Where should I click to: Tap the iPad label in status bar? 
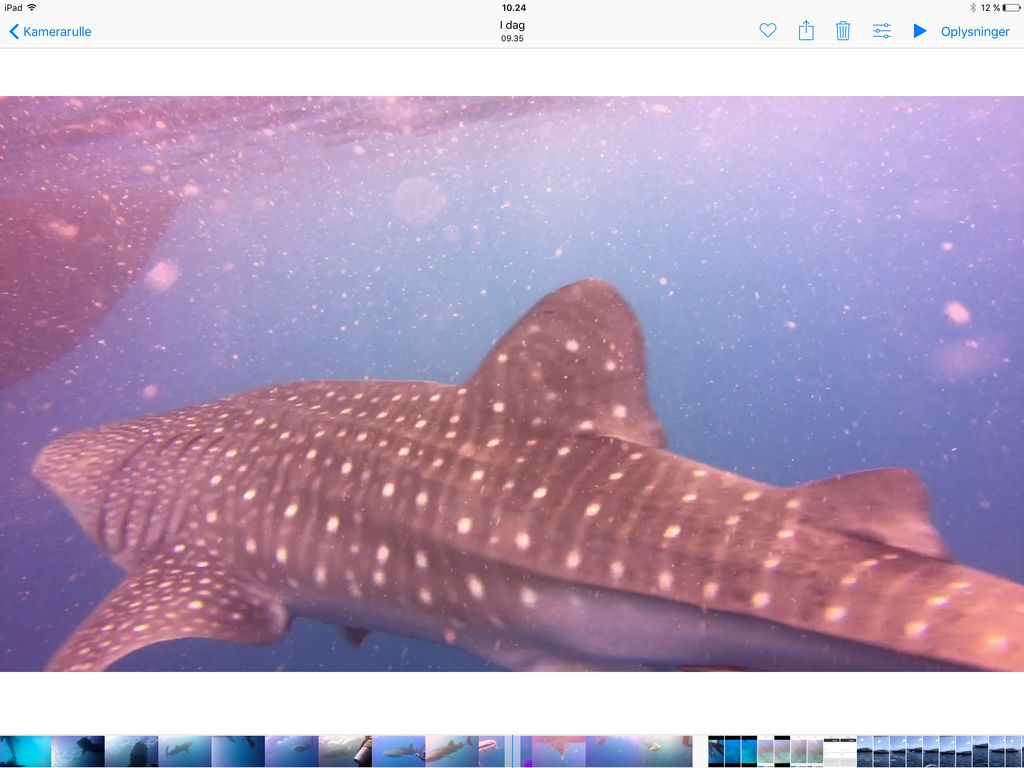[x=13, y=8]
